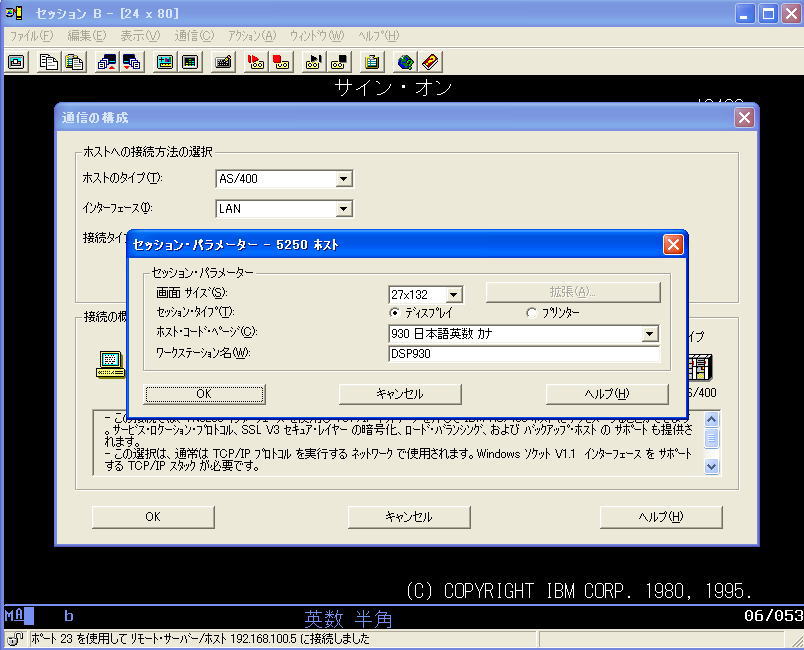This screenshot has height=650, width=804.
Task: Open the color remap toolbar icon
Action: pyautogui.click(x=190, y=62)
